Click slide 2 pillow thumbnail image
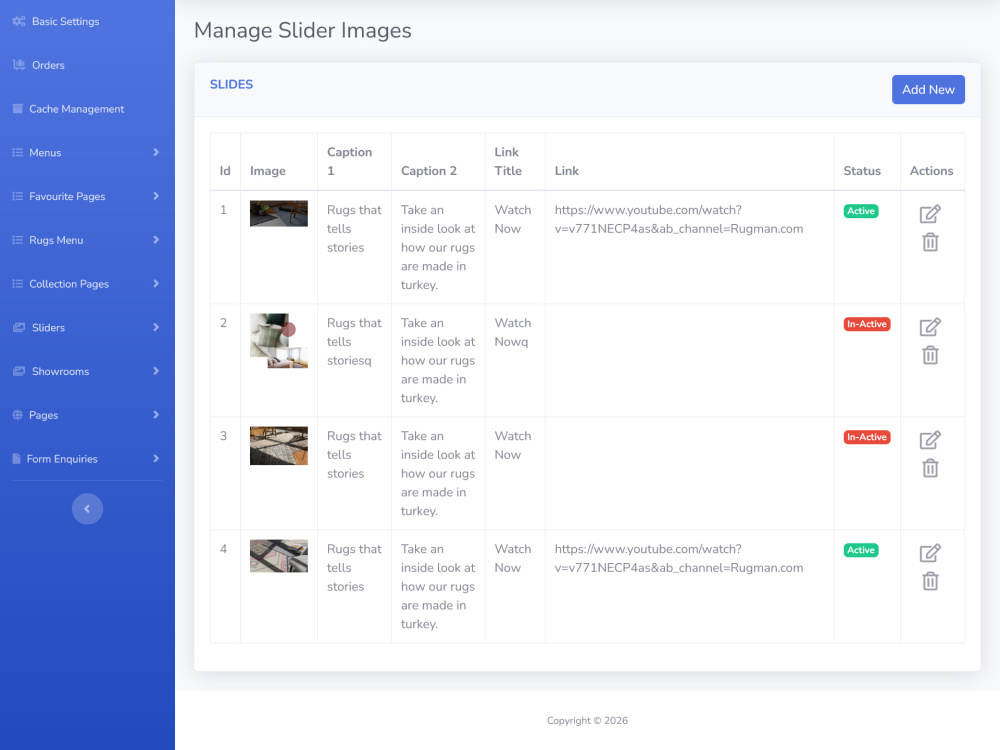Image resolution: width=1000 pixels, height=750 pixels. click(x=279, y=341)
